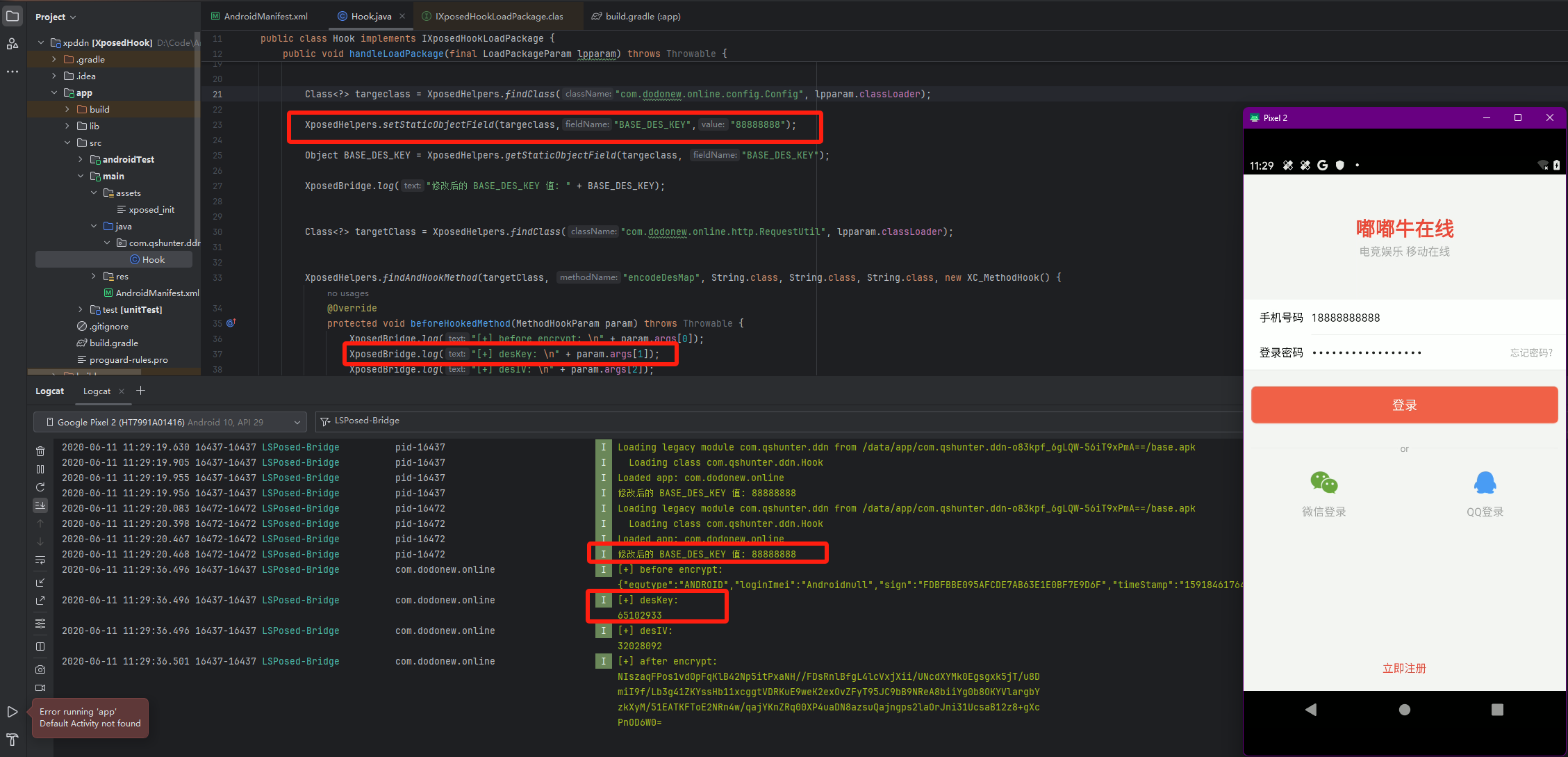This screenshot has width=1568, height=757.
Task: Tap the orange 登录 login button
Action: pos(1404,405)
